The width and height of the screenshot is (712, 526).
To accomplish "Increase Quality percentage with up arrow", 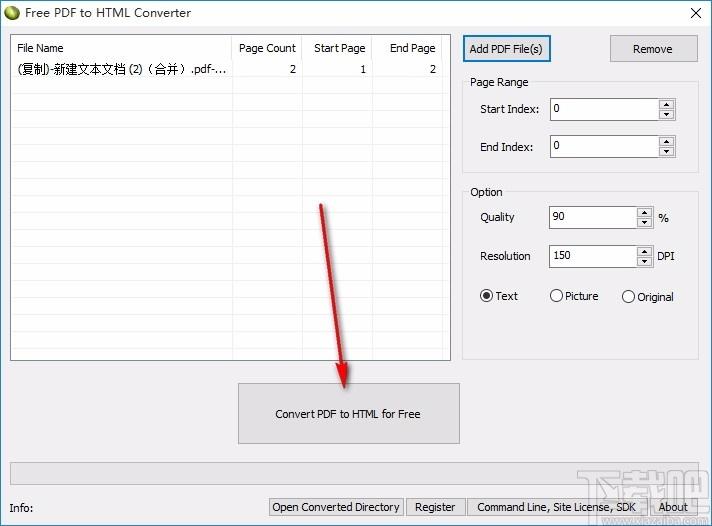I will (x=644, y=213).
